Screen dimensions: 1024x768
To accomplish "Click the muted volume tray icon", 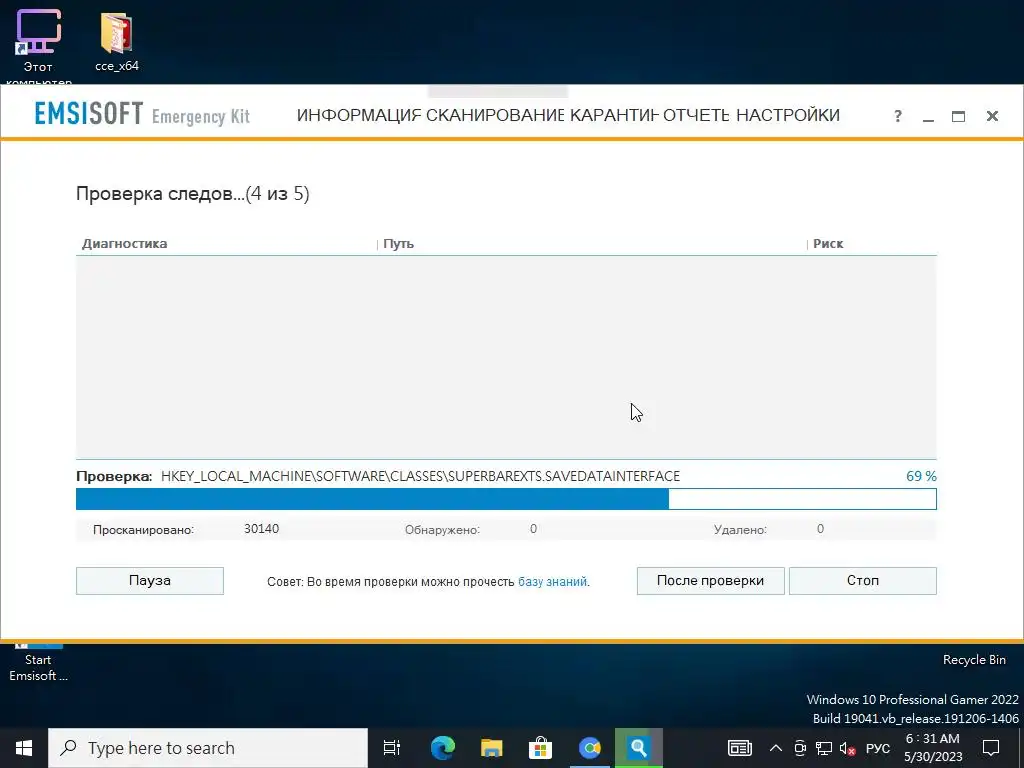I will 847,749.
